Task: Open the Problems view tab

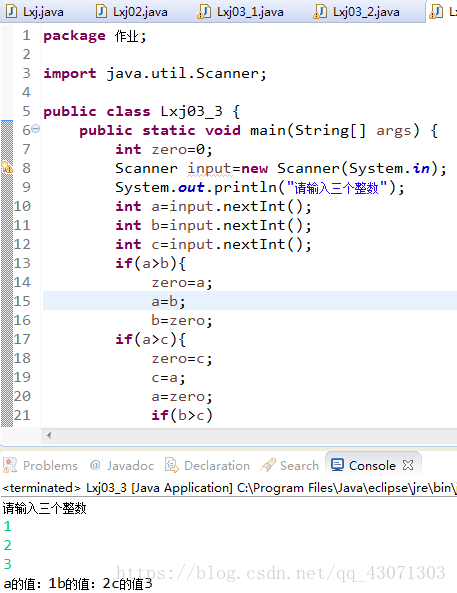Action: [x=40, y=466]
